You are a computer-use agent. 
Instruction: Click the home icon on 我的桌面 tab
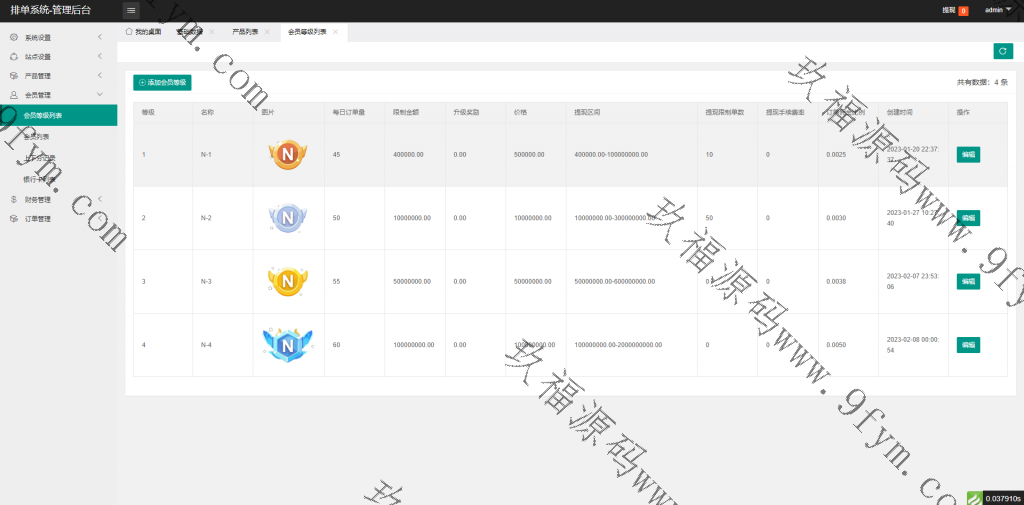pos(129,32)
